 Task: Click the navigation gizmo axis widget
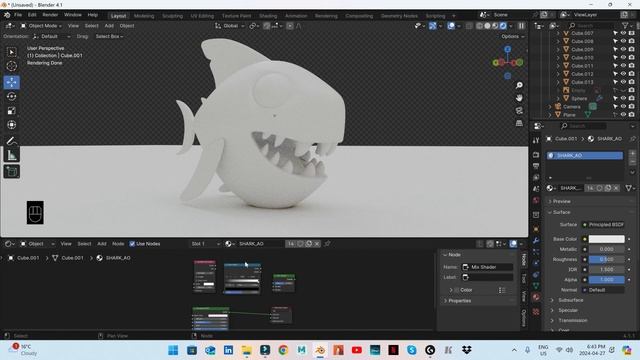507,62
